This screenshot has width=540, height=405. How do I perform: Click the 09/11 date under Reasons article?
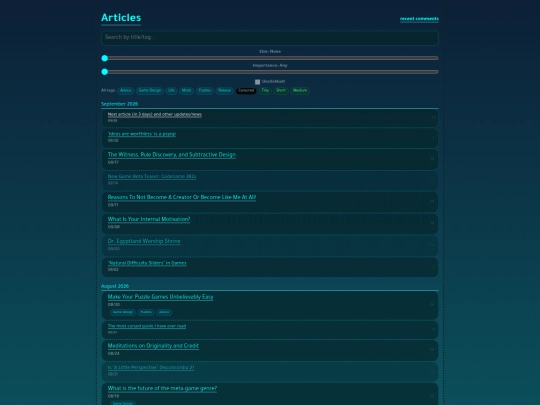(x=113, y=205)
